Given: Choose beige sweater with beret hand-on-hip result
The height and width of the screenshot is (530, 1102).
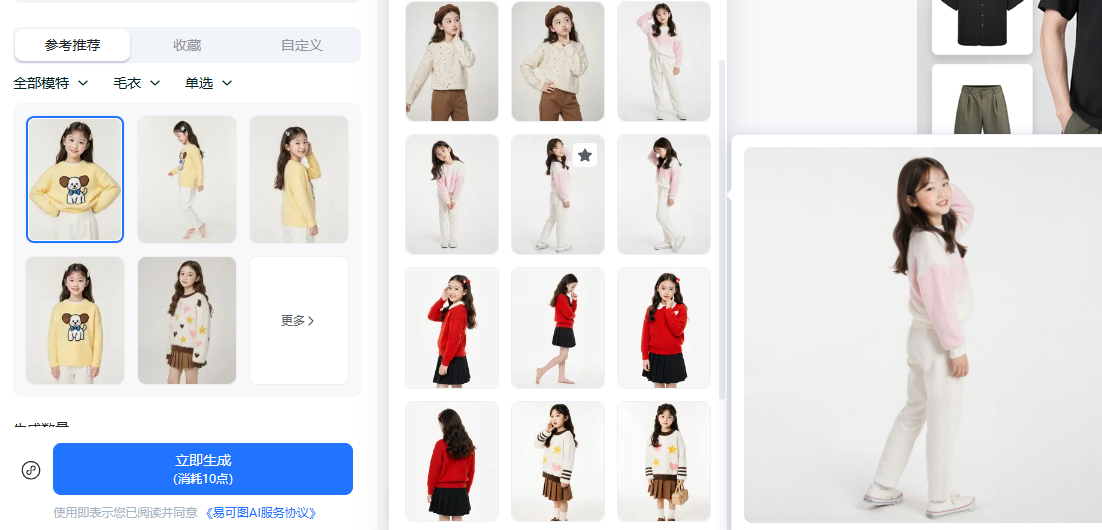Looking at the screenshot, I should coord(558,61).
